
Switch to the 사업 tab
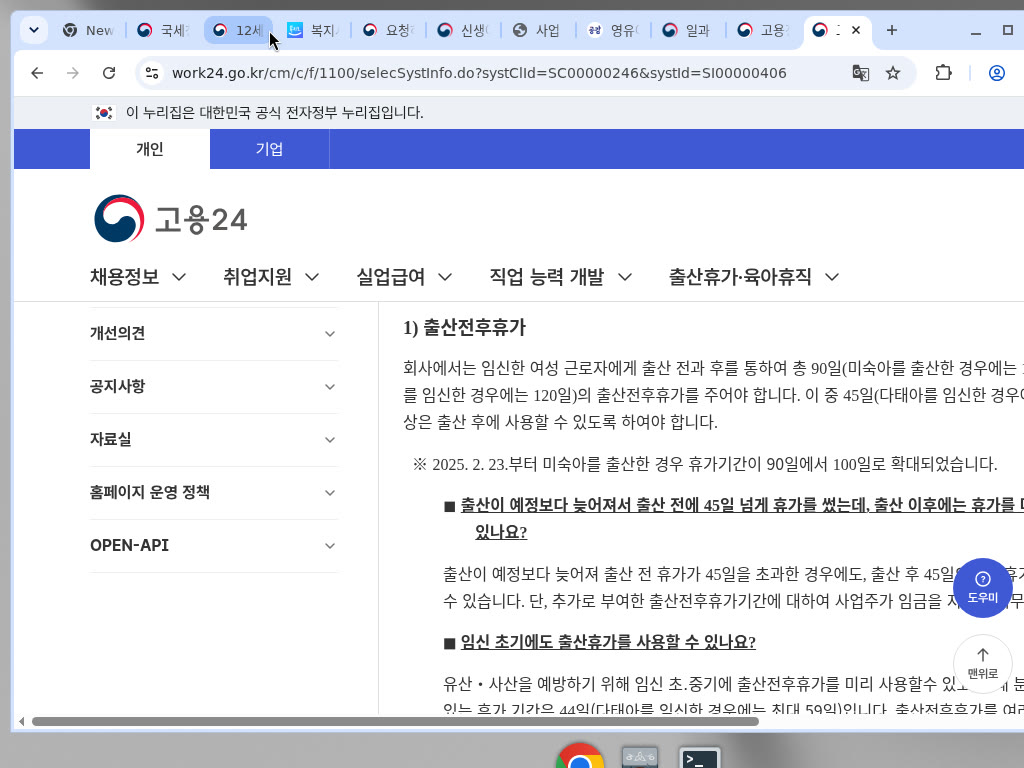pos(539,31)
